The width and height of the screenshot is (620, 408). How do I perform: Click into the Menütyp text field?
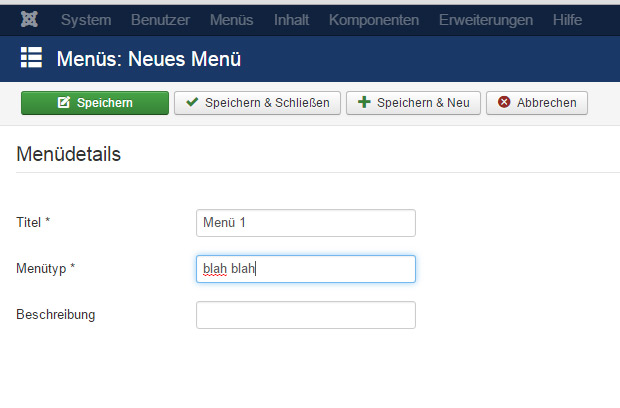pos(306,269)
